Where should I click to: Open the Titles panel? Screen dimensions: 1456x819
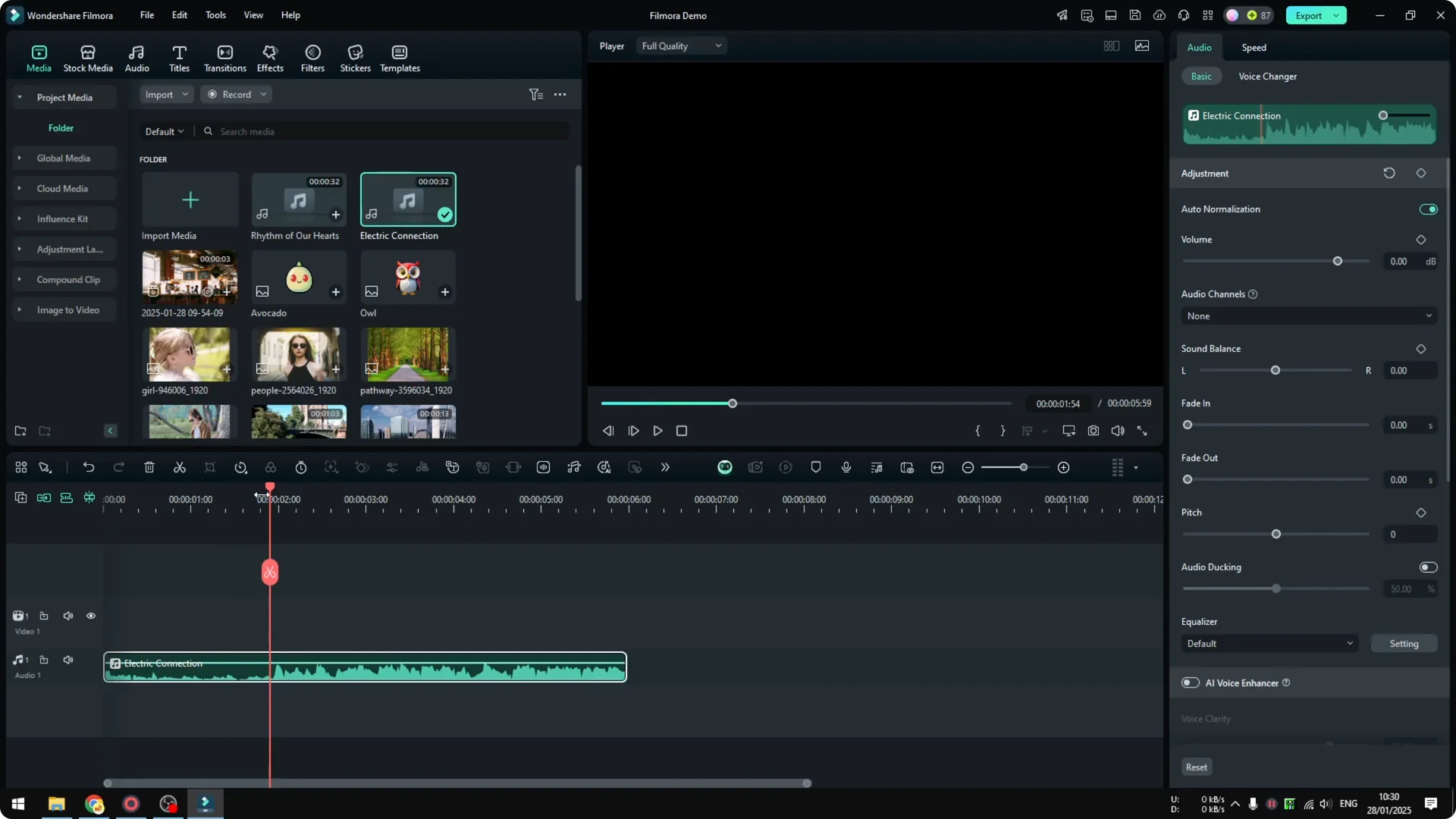(x=179, y=57)
